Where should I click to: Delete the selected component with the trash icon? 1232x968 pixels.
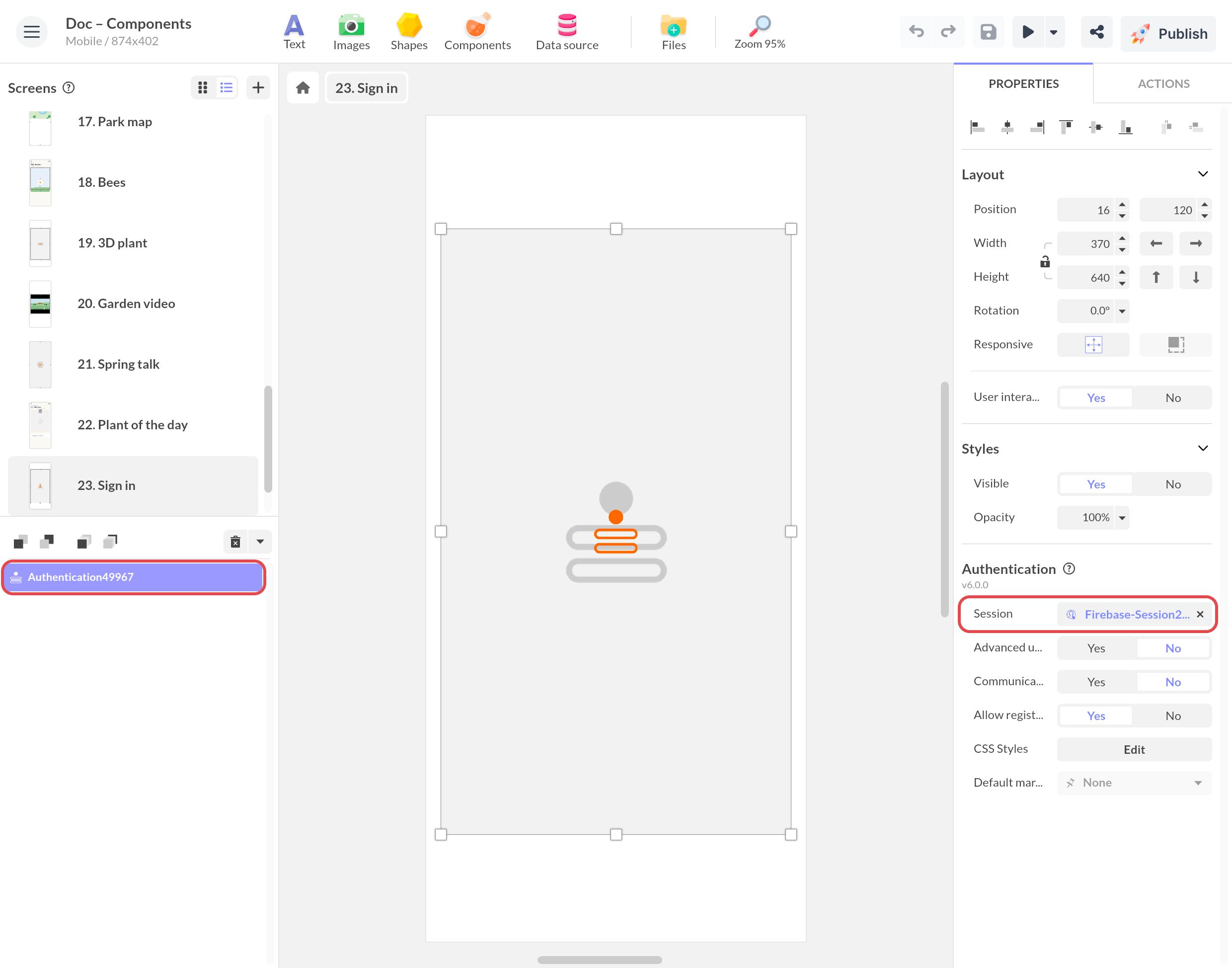(x=235, y=542)
